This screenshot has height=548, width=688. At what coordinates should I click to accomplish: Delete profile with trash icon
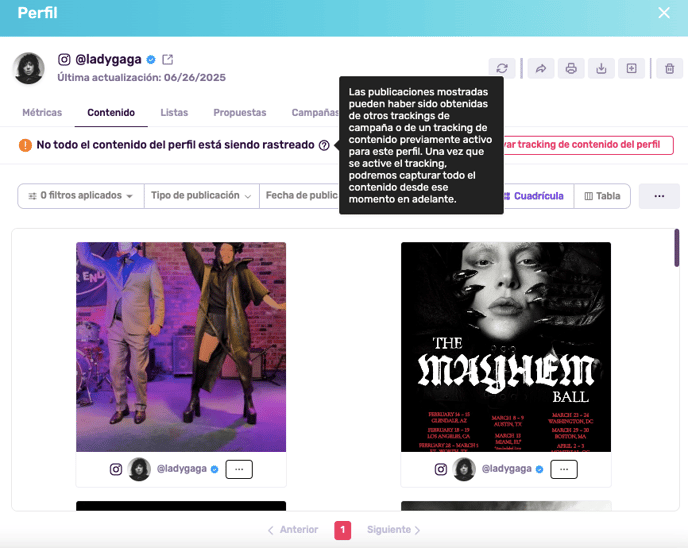click(669, 69)
